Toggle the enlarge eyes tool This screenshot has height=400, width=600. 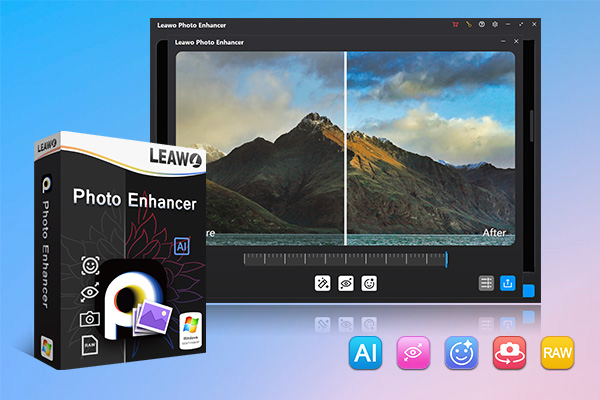[x=346, y=284]
